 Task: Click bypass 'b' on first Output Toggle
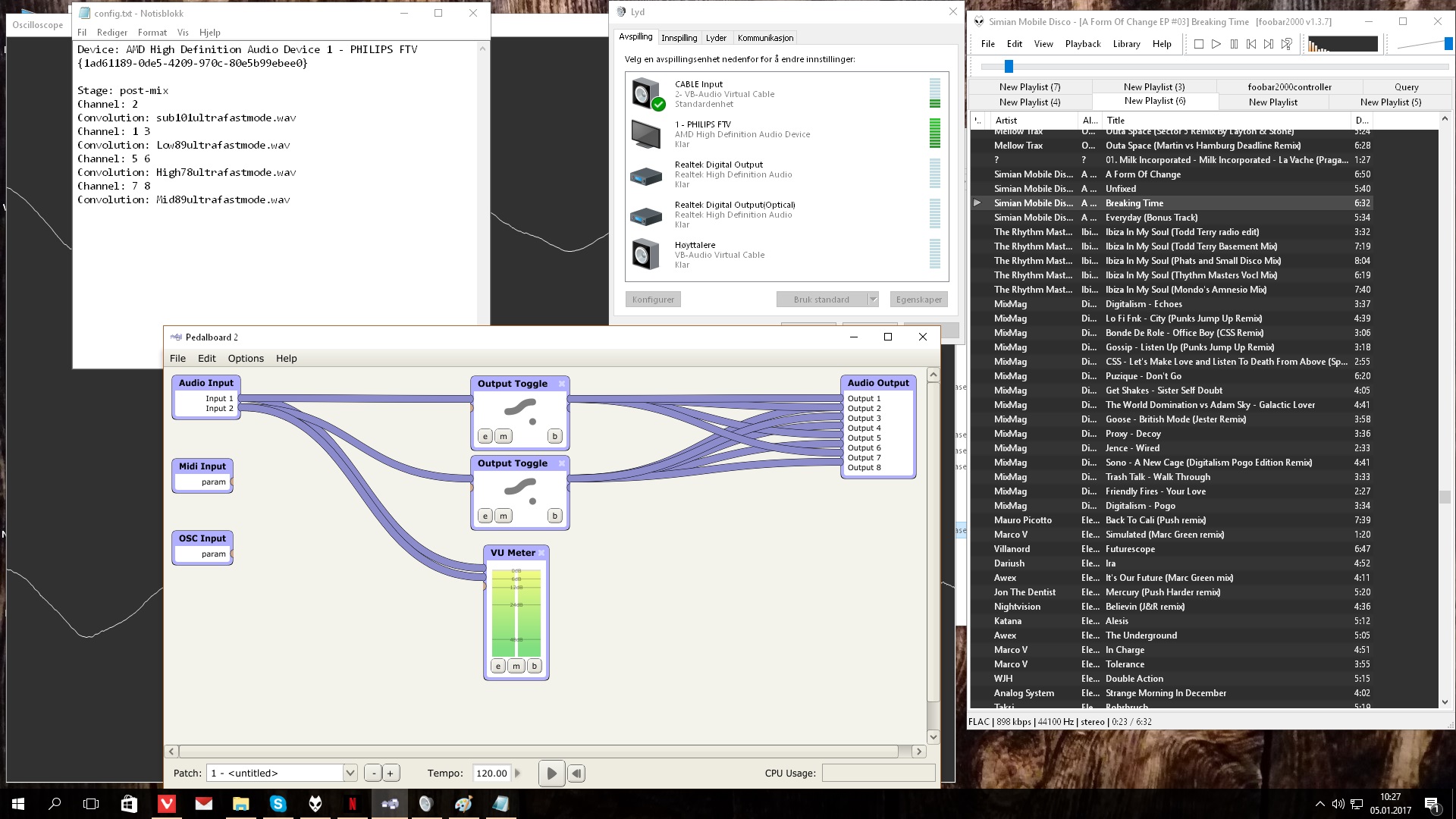[555, 436]
